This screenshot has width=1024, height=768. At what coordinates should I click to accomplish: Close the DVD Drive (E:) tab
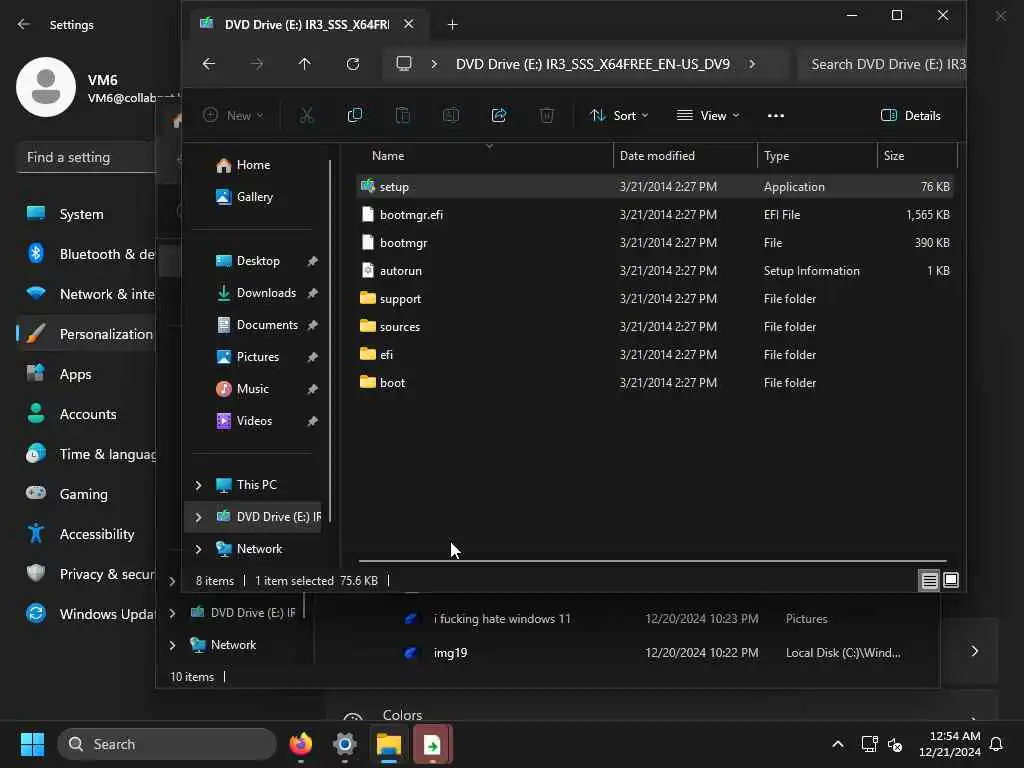408,24
